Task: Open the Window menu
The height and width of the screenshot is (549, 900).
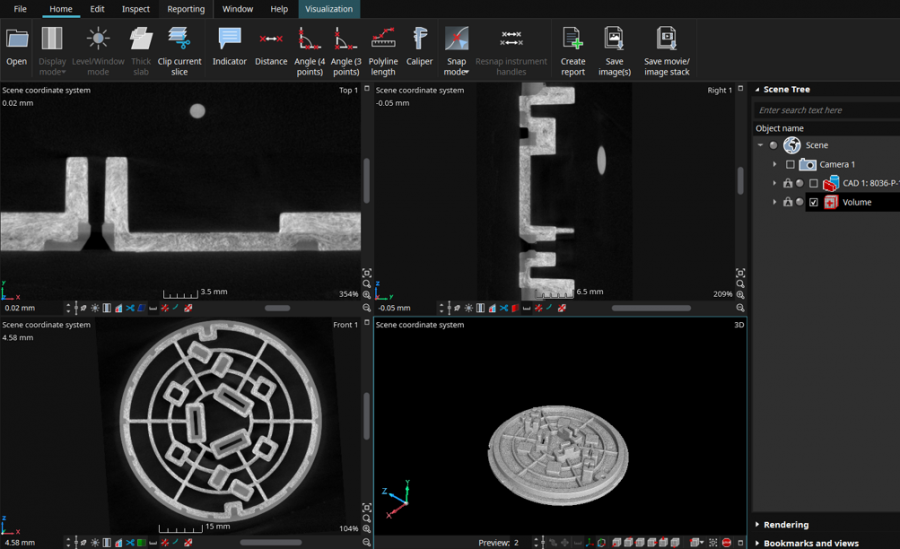Action: point(238,9)
